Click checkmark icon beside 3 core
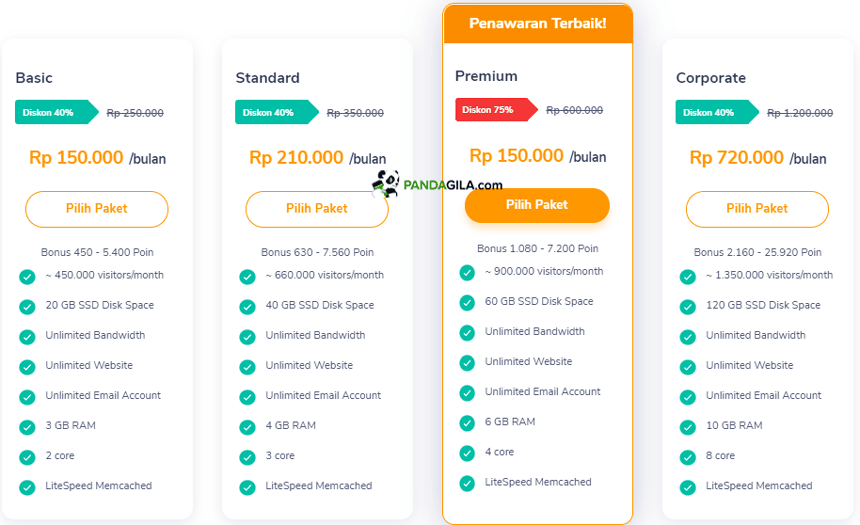This screenshot has width=860, height=525. [247, 457]
